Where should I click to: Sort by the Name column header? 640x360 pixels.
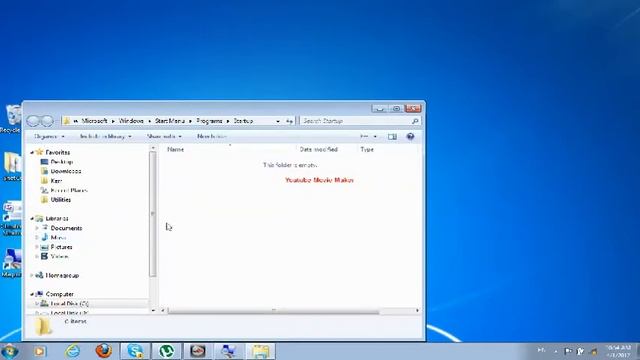point(176,149)
